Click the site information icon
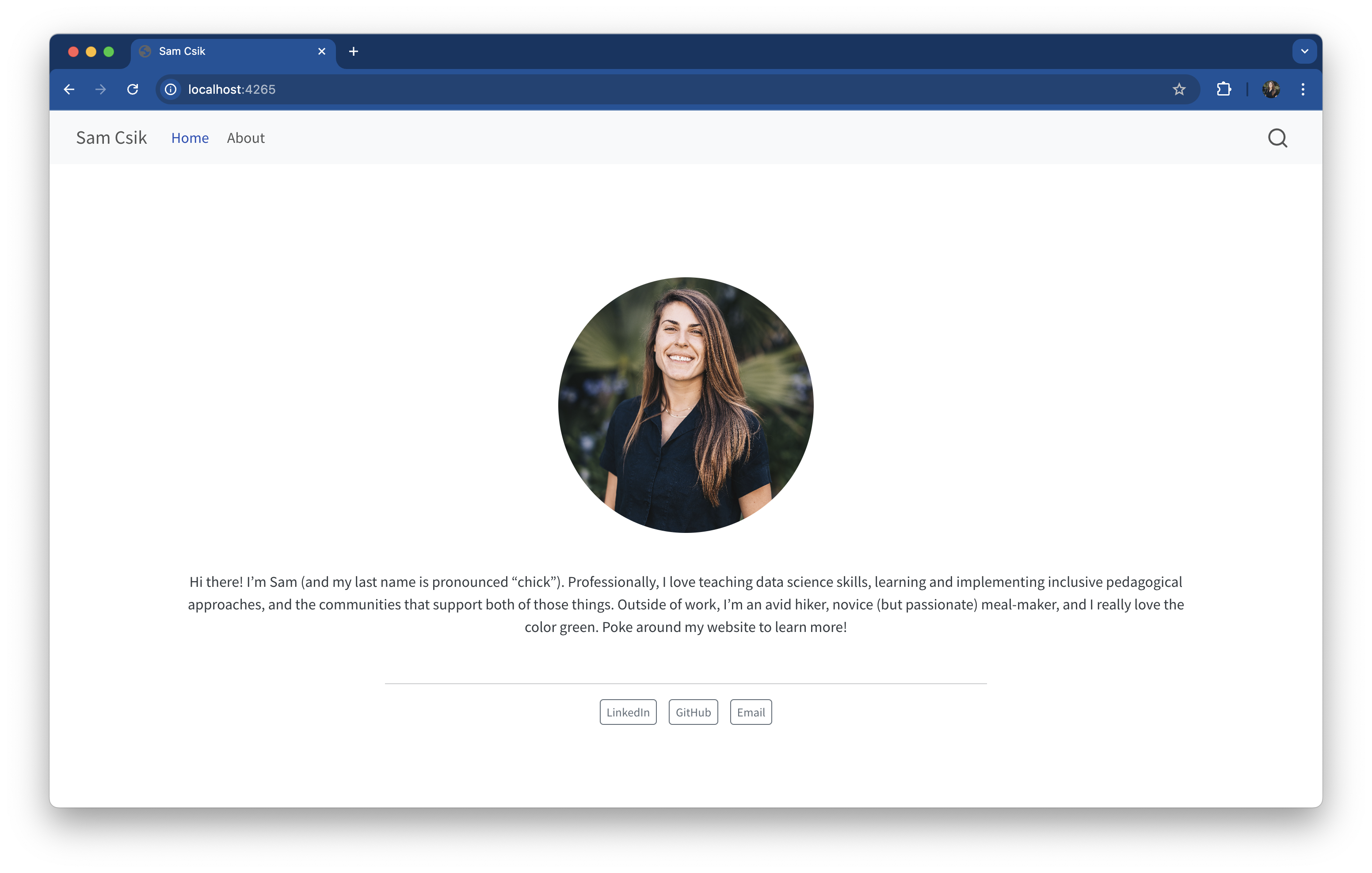This screenshot has height=873, width=1372. point(170,89)
